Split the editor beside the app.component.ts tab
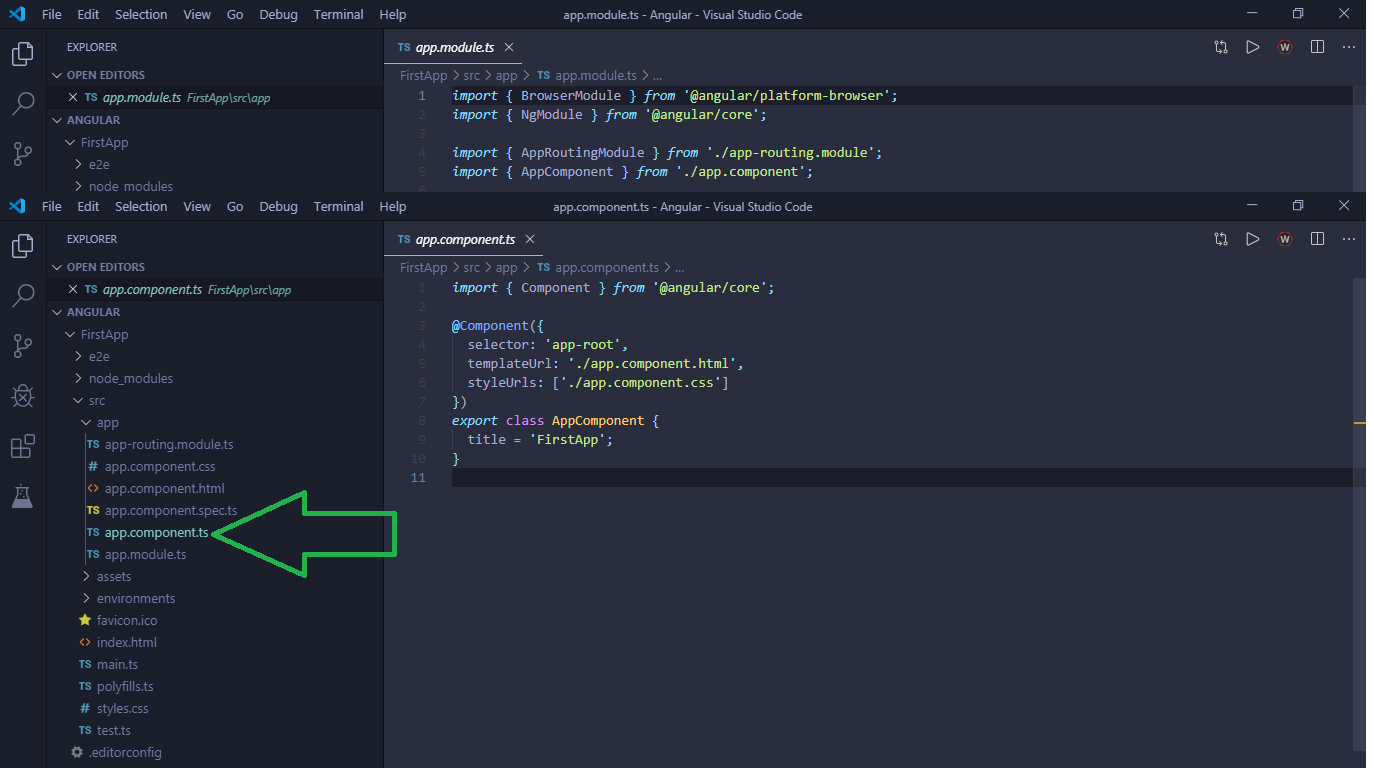 (x=1317, y=239)
